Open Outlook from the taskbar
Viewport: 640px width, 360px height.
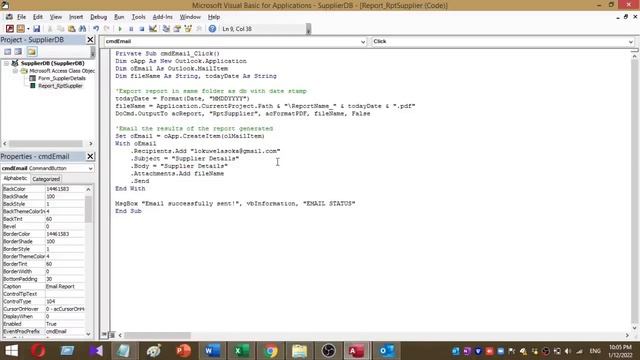(387, 351)
